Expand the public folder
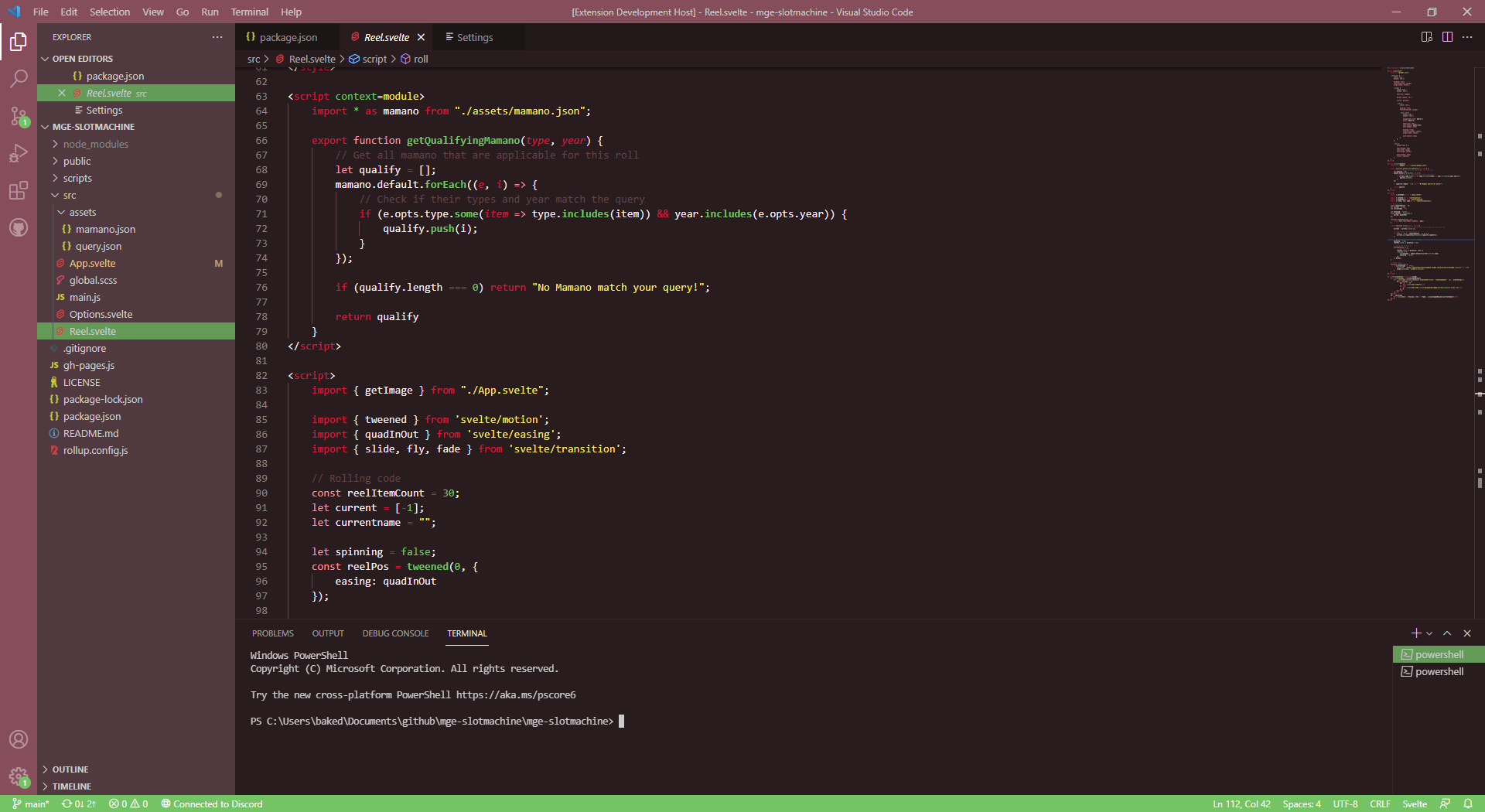 136,161
